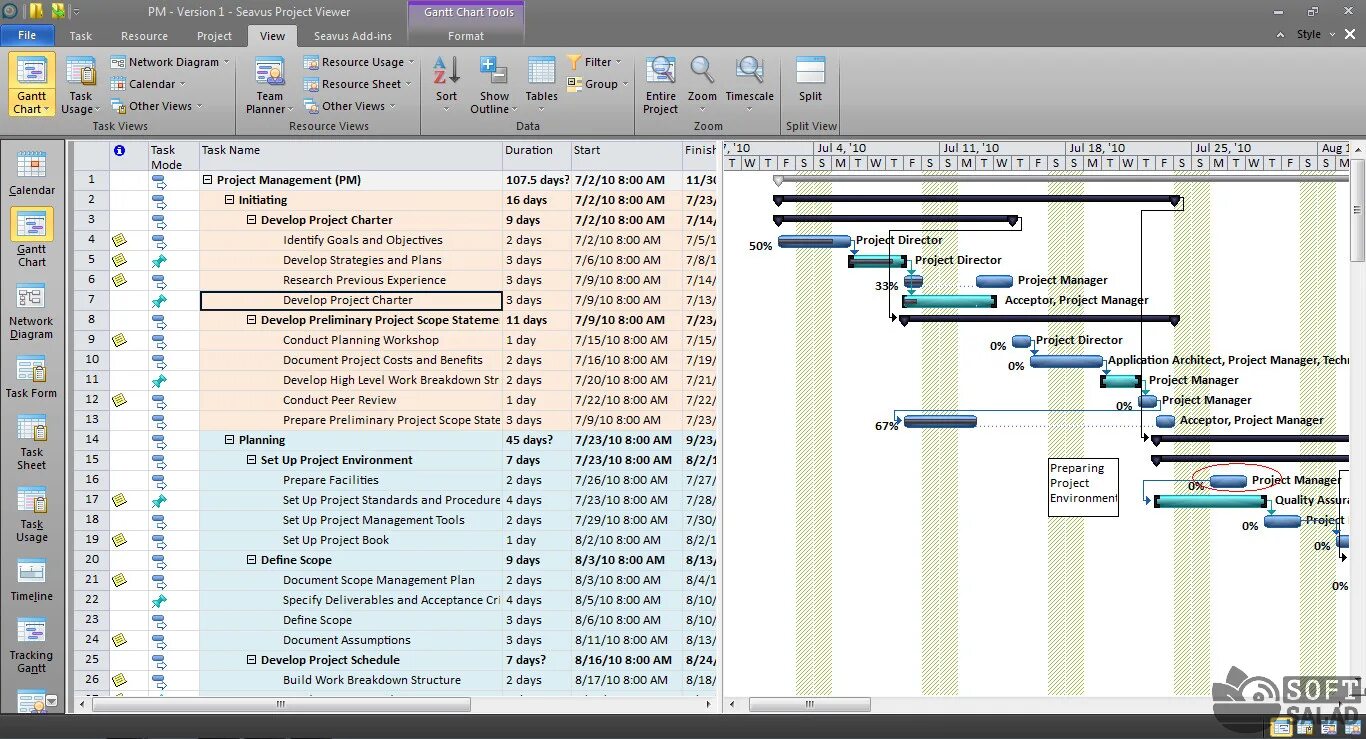
Task: Switch to the Task ribbon tab
Action: [81, 36]
